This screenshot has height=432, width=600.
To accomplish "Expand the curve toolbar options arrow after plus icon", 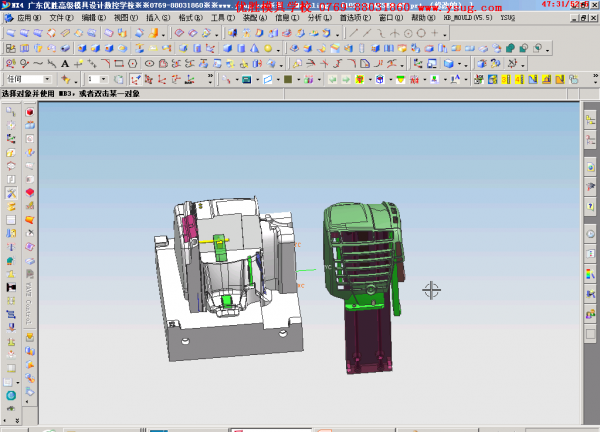I will (x=445, y=35).
